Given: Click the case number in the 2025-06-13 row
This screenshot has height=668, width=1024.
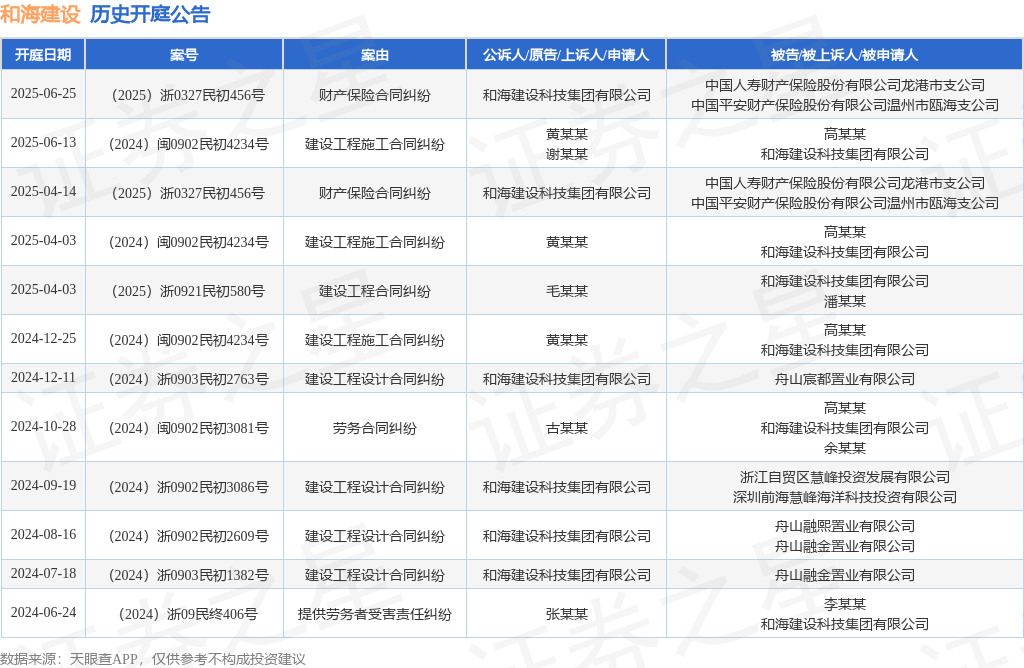Looking at the screenshot, I should [188, 144].
